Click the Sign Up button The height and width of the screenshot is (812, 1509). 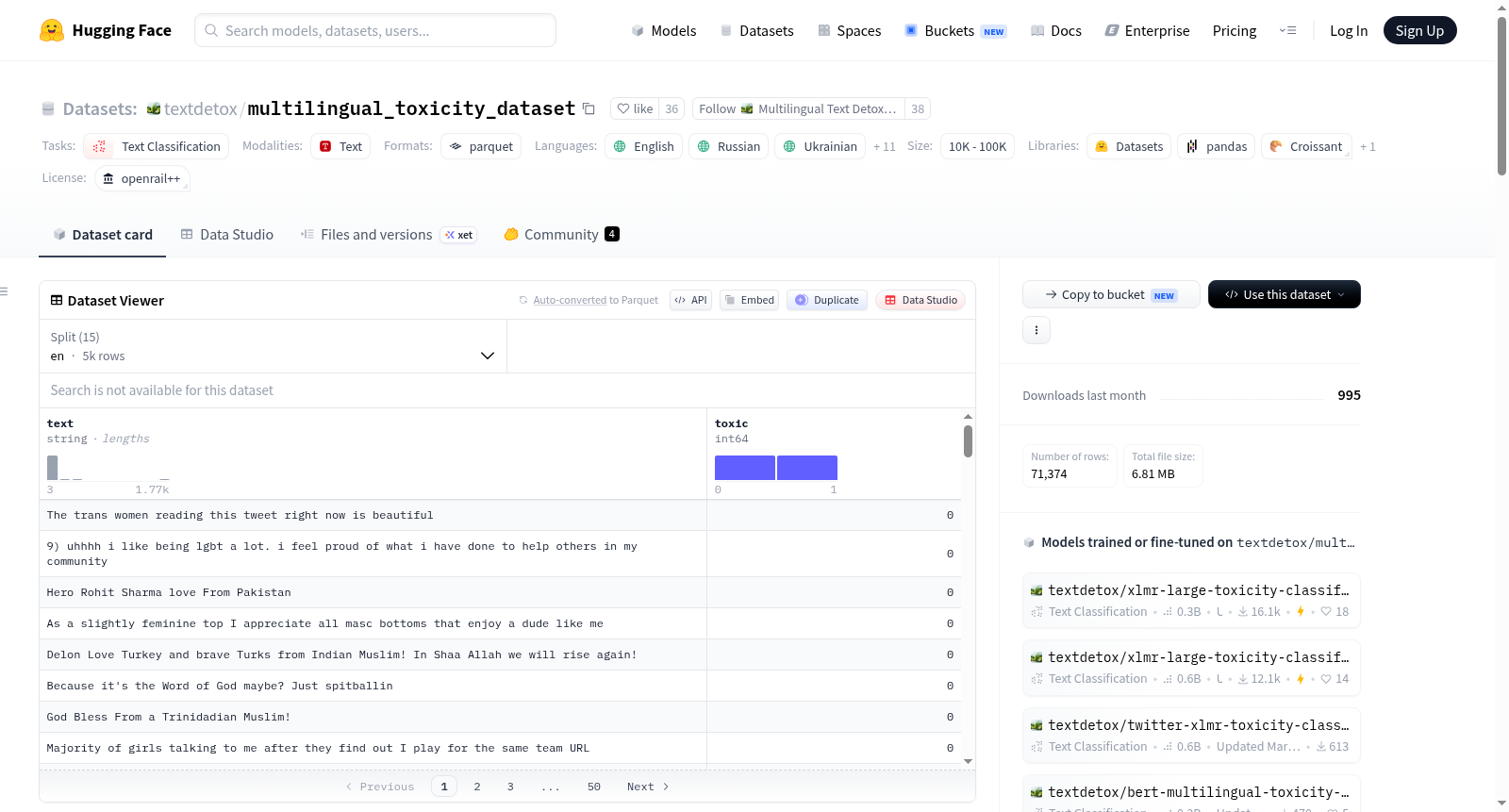(1419, 30)
